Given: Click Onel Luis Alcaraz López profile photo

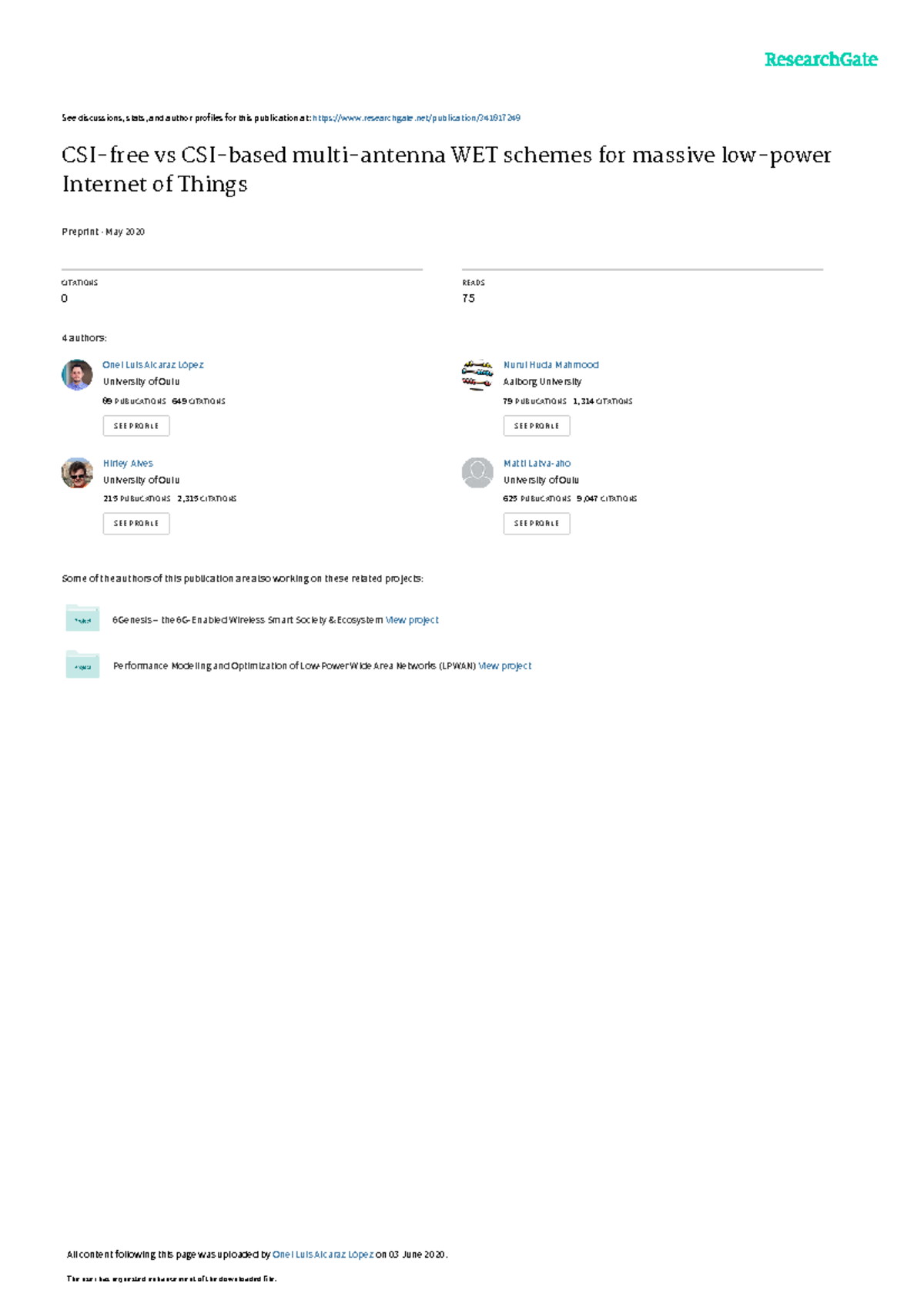Looking at the screenshot, I should coord(77,375).
